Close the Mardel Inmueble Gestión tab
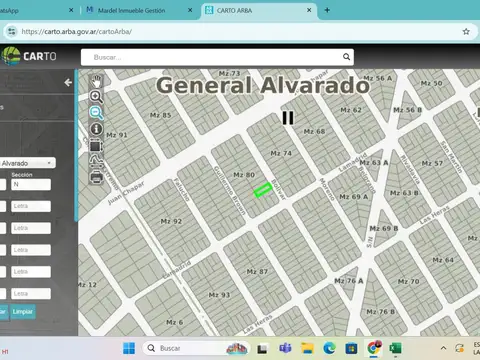 click(190, 10)
